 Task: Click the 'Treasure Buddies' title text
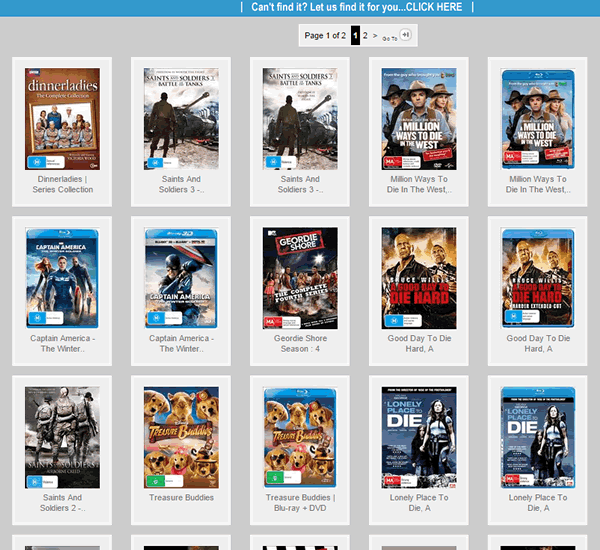pos(181,498)
